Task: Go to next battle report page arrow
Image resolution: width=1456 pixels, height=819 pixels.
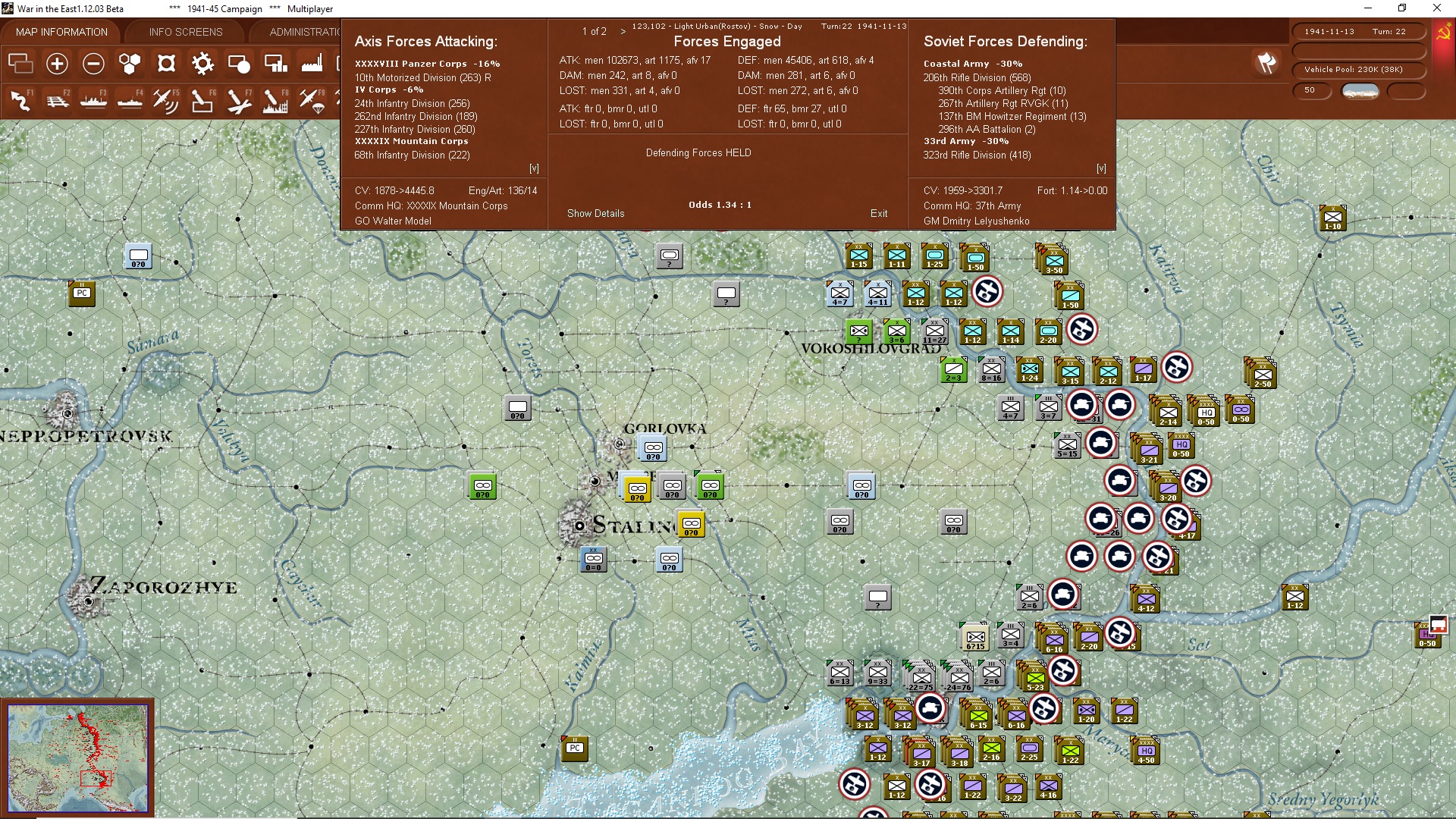Action: (x=623, y=32)
